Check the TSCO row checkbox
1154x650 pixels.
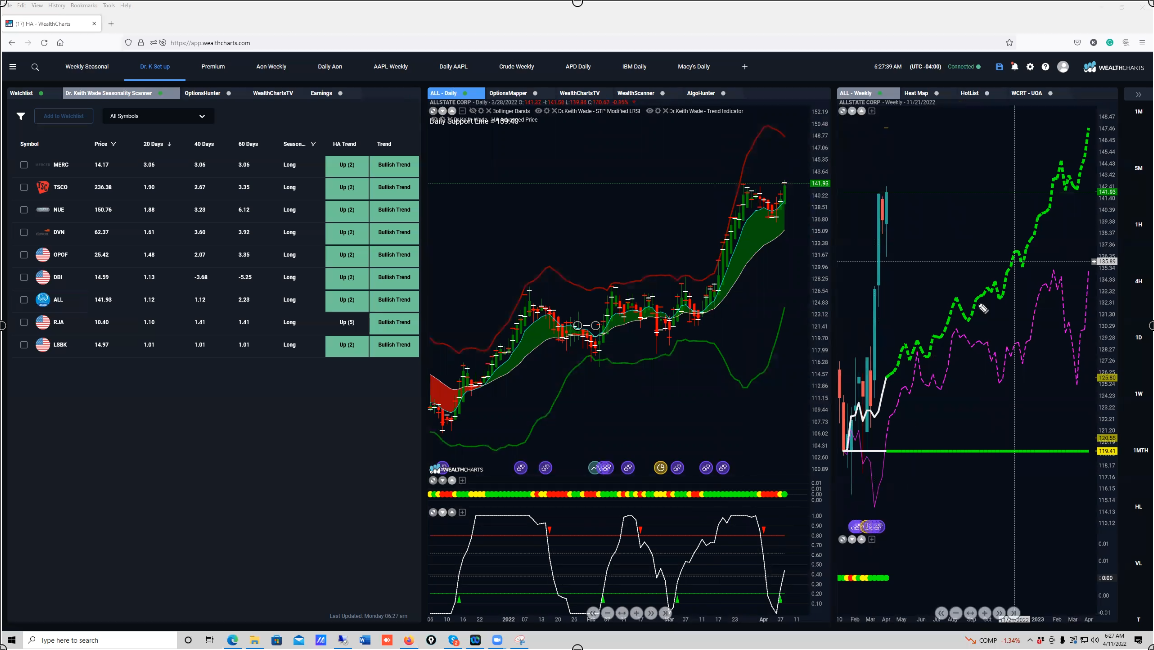pos(24,188)
